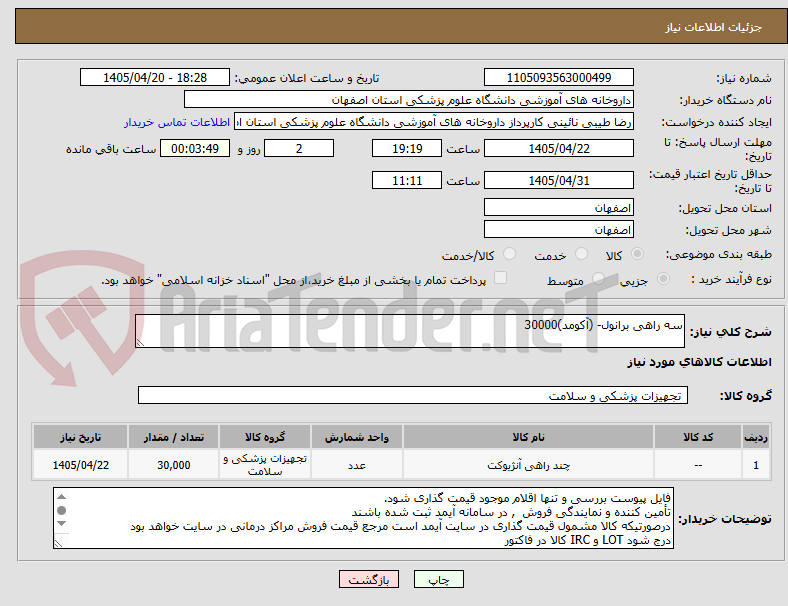Click the تعداد / مقدار column header
The image size is (788, 606).
click(173, 437)
